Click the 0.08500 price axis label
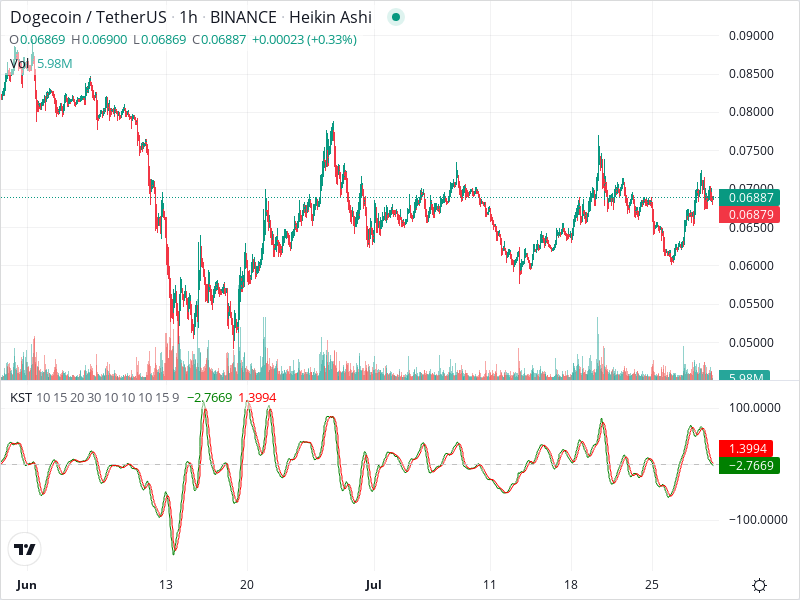 751,74
